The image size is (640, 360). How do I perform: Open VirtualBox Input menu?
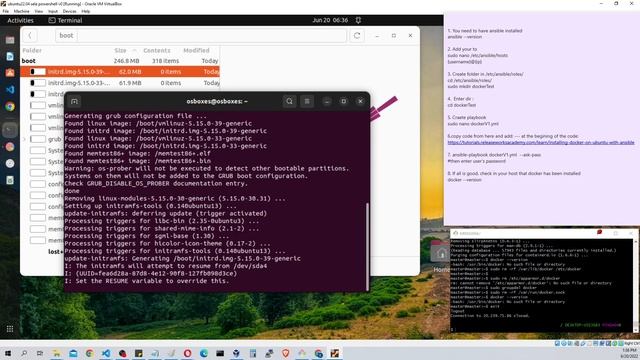coord(53,11)
